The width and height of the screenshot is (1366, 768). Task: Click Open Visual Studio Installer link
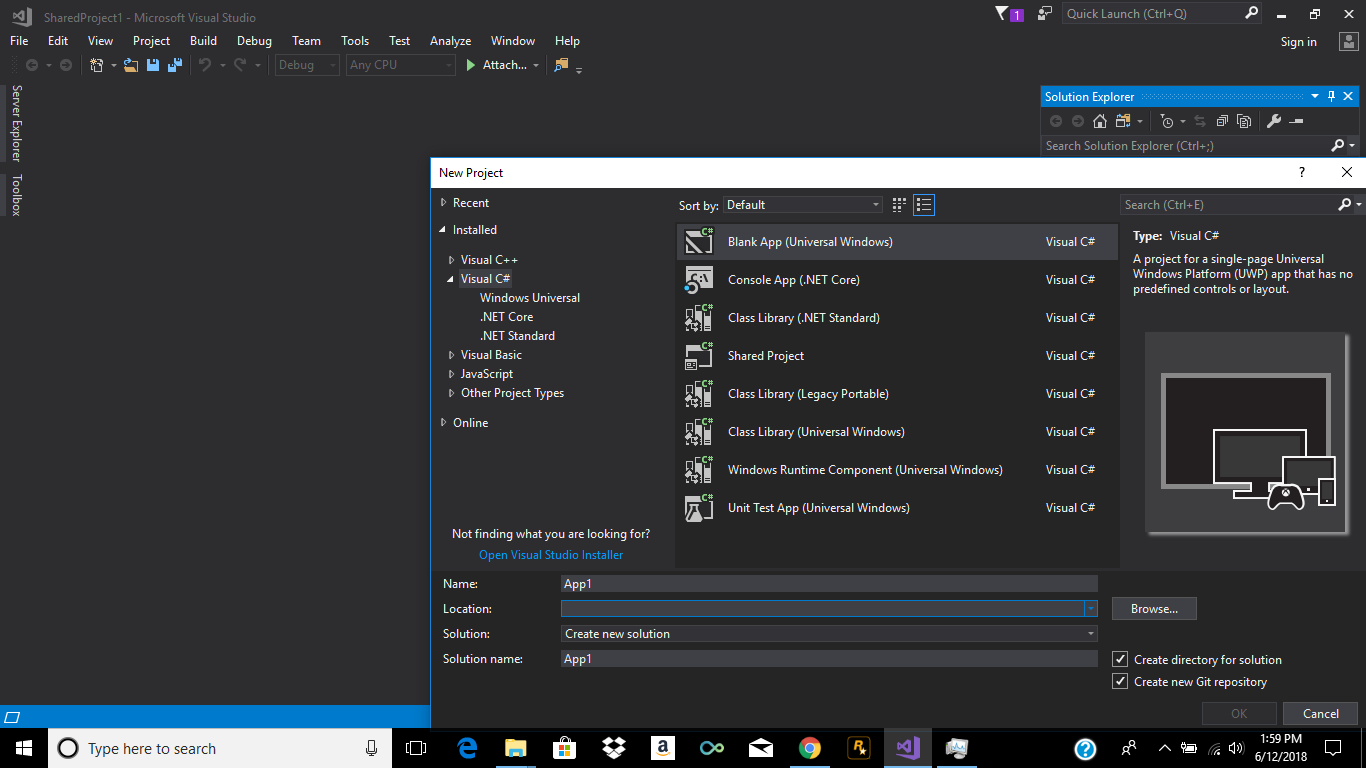coord(550,555)
